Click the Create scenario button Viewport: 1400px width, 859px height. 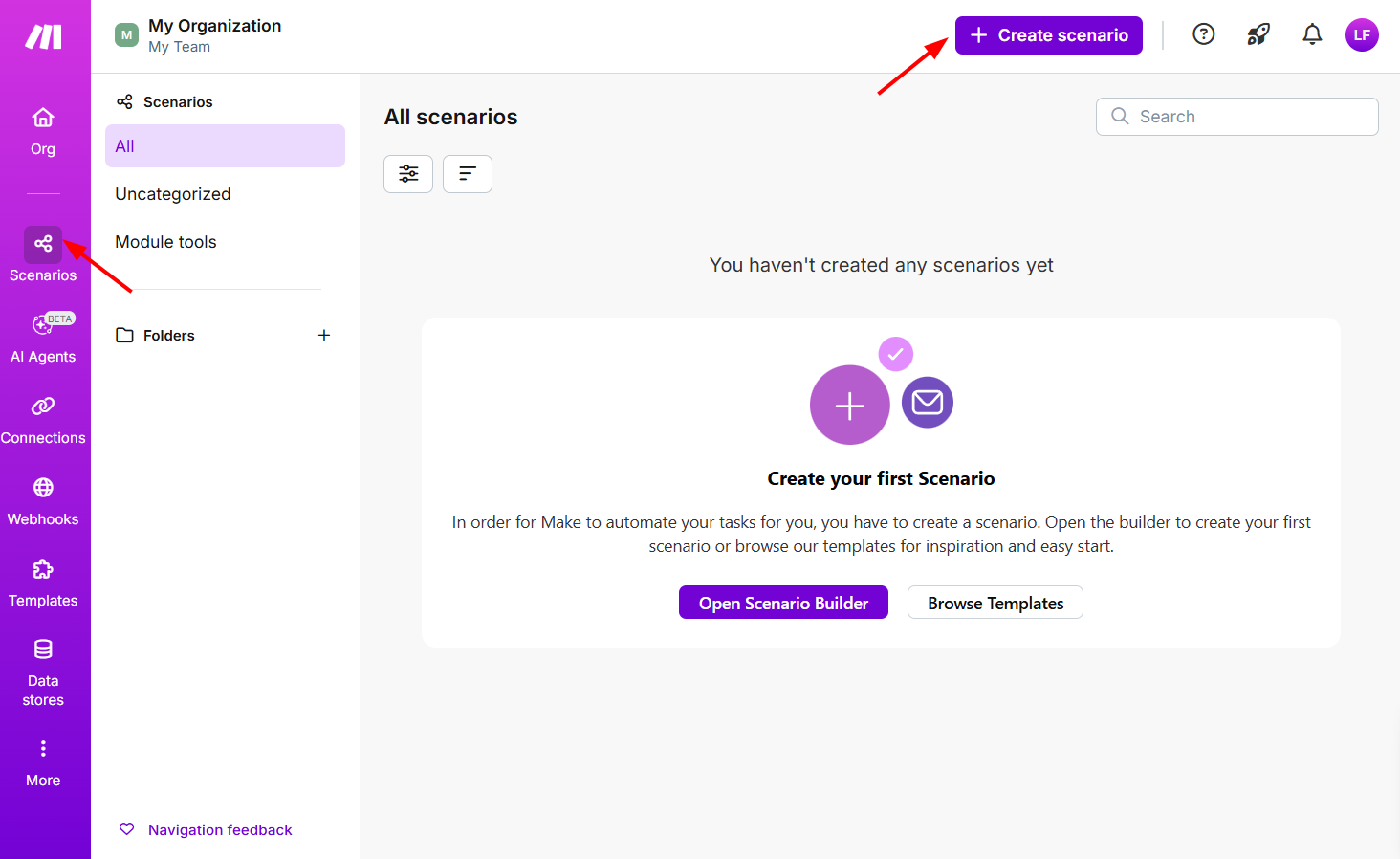[1049, 35]
